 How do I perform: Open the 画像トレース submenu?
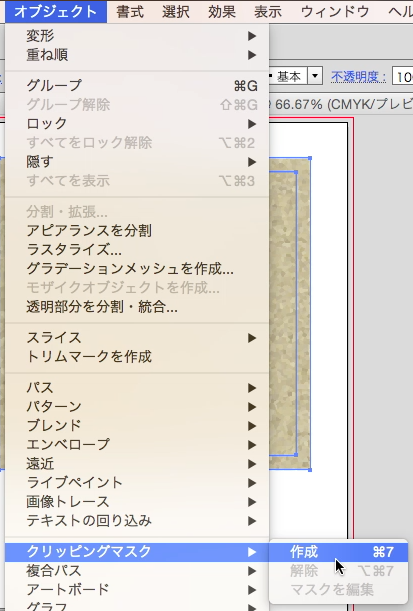[x=137, y=502]
